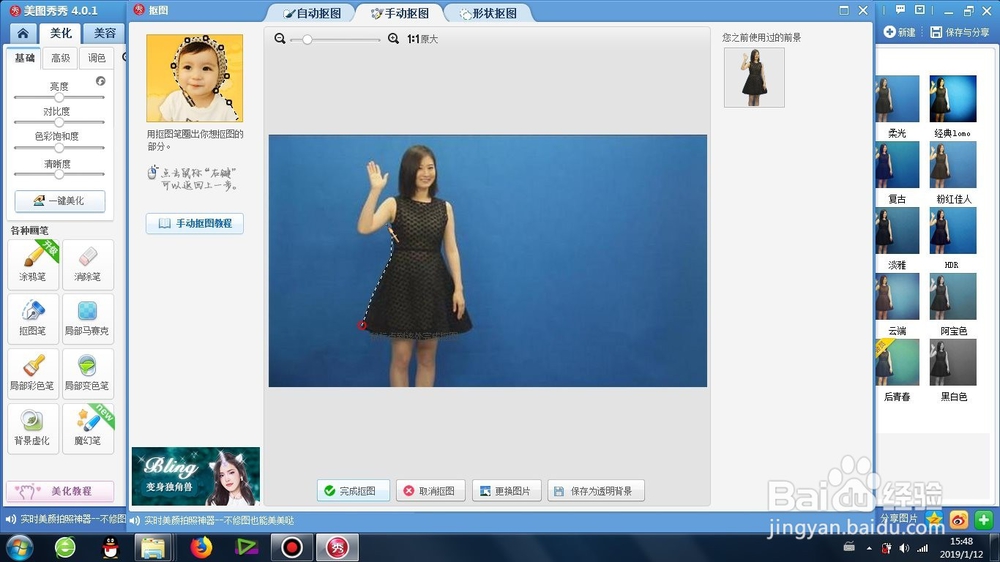Open the file explorer taskbar icon
This screenshot has width=1000, height=562.
pos(153,547)
